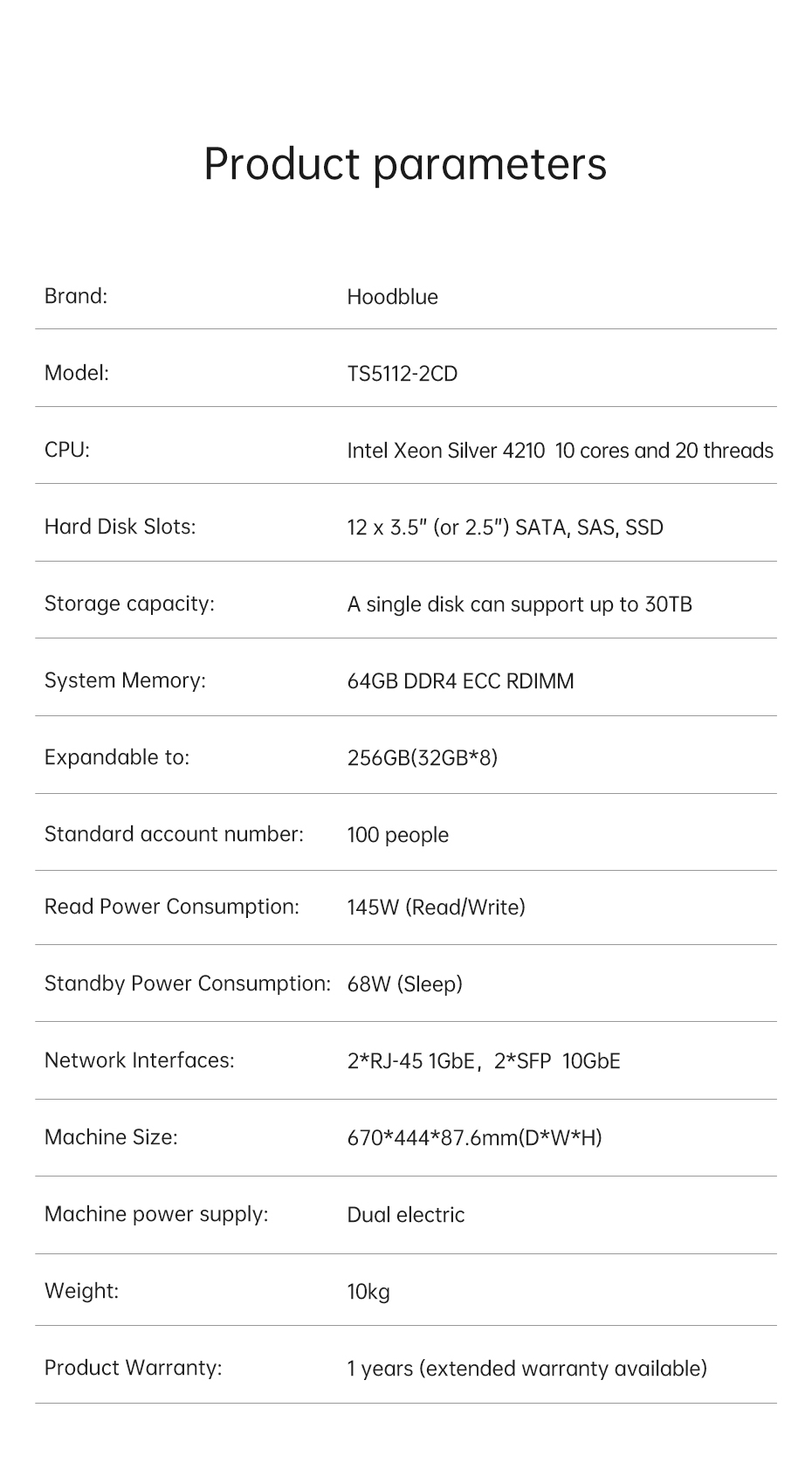The height and width of the screenshot is (1463, 812).
Task: Select the Brand value "Hoodblue"
Action: pyautogui.click(x=392, y=297)
